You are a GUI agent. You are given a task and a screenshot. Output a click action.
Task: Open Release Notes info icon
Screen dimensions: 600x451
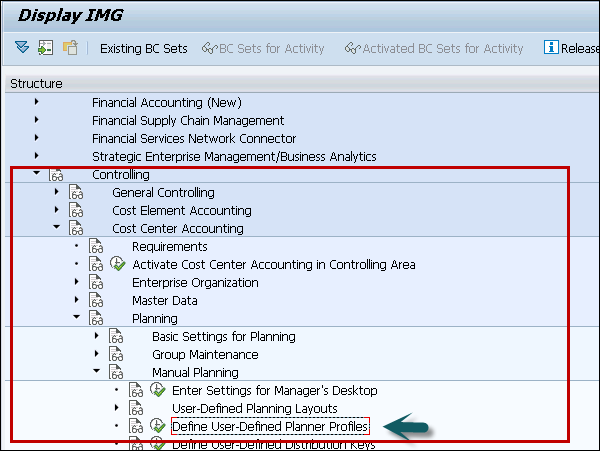(x=550, y=48)
